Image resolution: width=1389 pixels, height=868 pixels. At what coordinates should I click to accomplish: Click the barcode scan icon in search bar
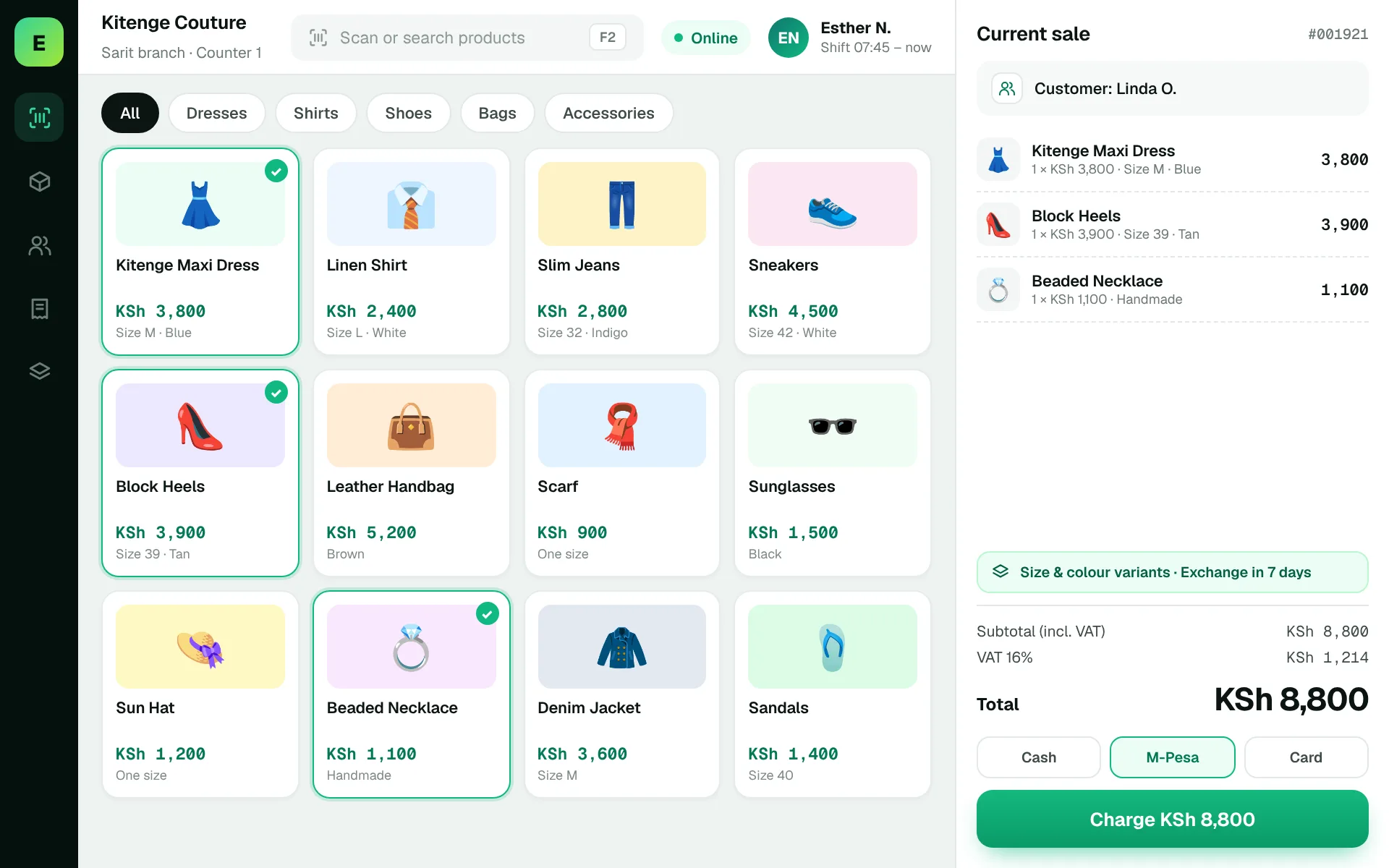coord(318,38)
